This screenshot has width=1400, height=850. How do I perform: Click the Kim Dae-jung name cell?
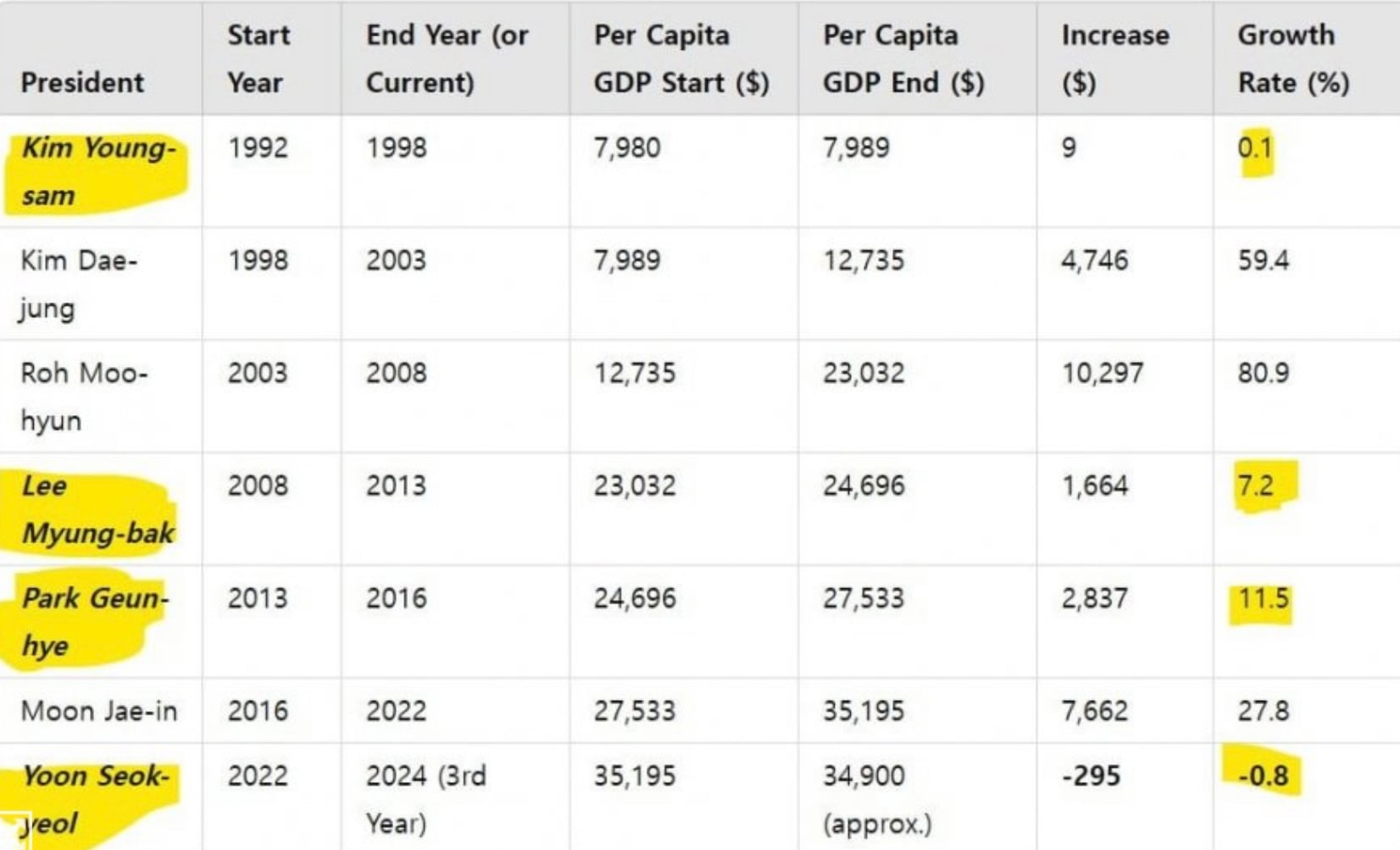[79, 284]
